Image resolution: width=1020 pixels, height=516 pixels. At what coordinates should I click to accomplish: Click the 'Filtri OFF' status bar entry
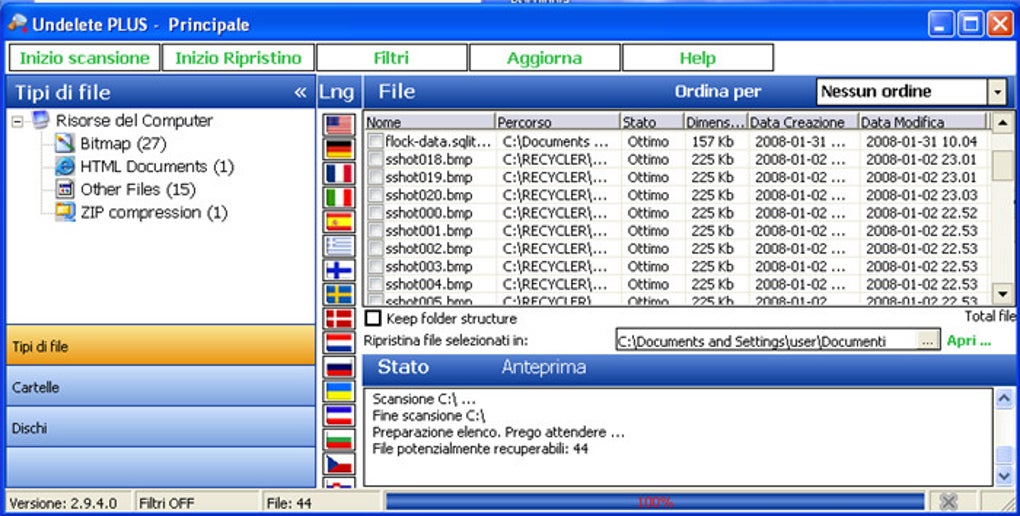[166, 503]
